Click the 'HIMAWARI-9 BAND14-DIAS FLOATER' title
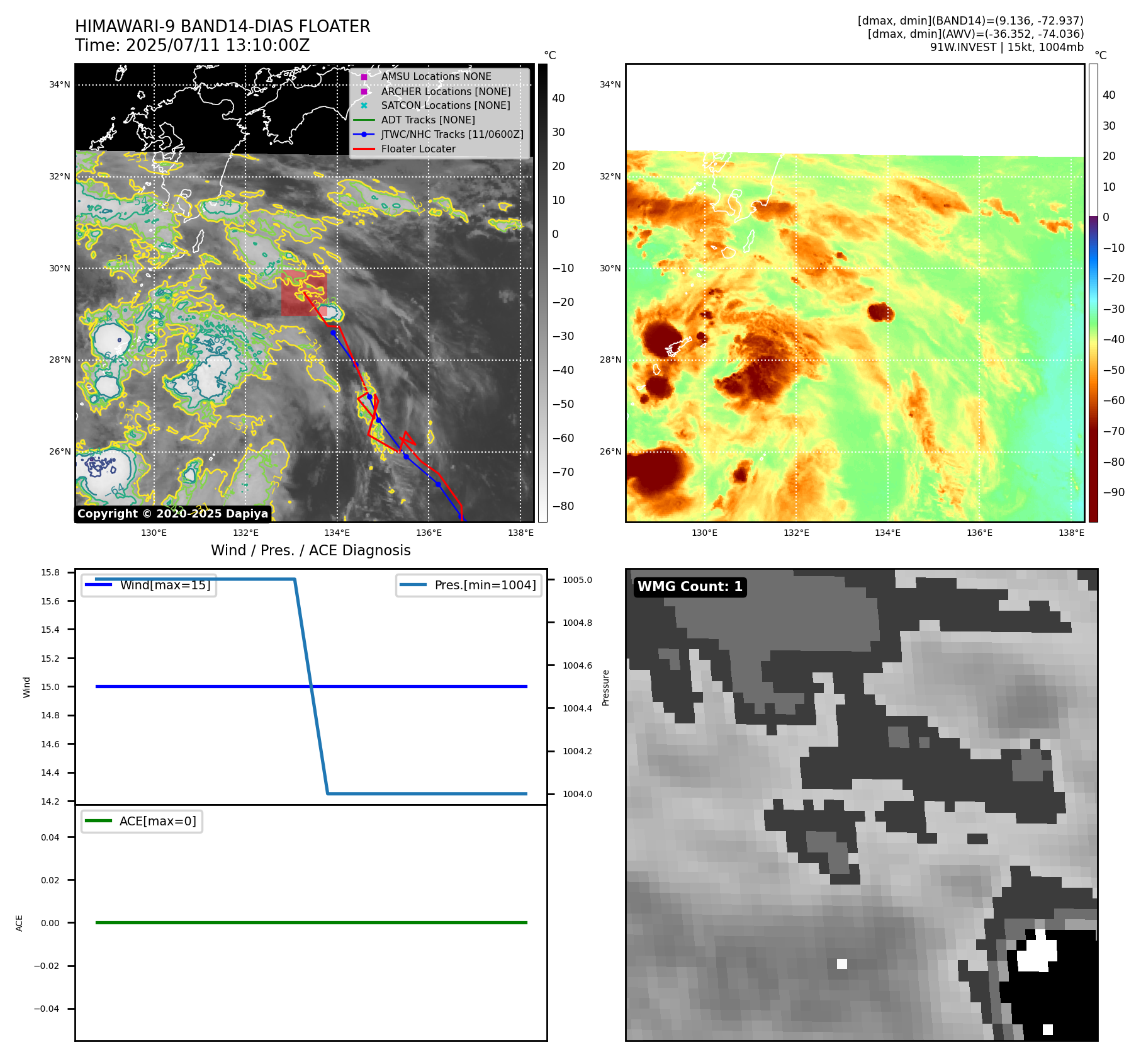This screenshot has width=1141, height=1064. tap(223, 26)
